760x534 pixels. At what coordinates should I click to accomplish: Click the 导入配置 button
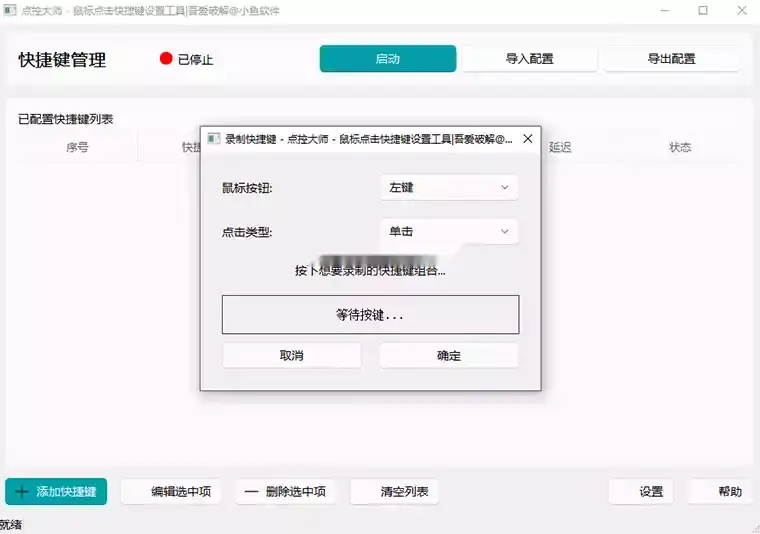529,59
